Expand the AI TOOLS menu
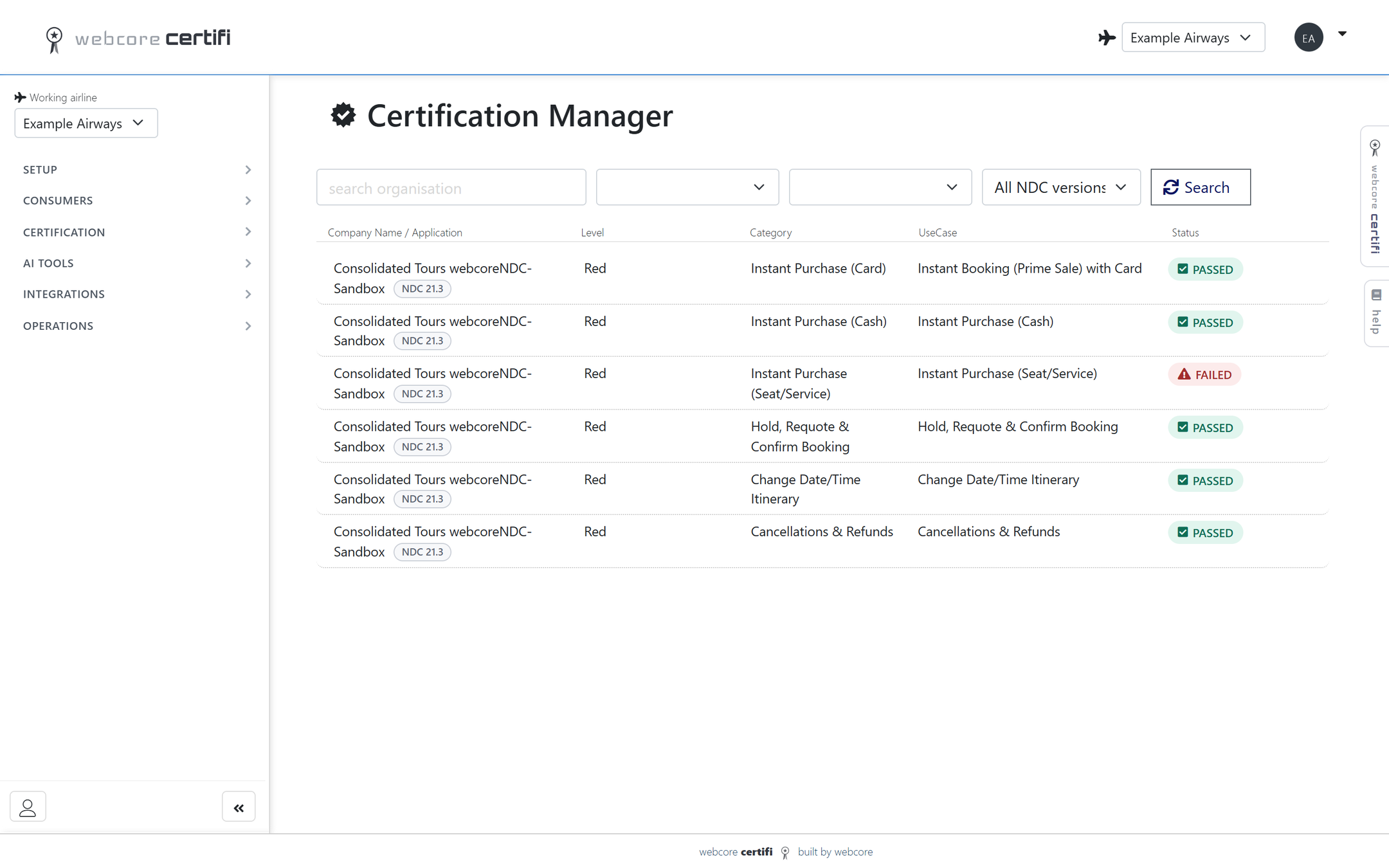1389x868 pixels. [136, 263]
